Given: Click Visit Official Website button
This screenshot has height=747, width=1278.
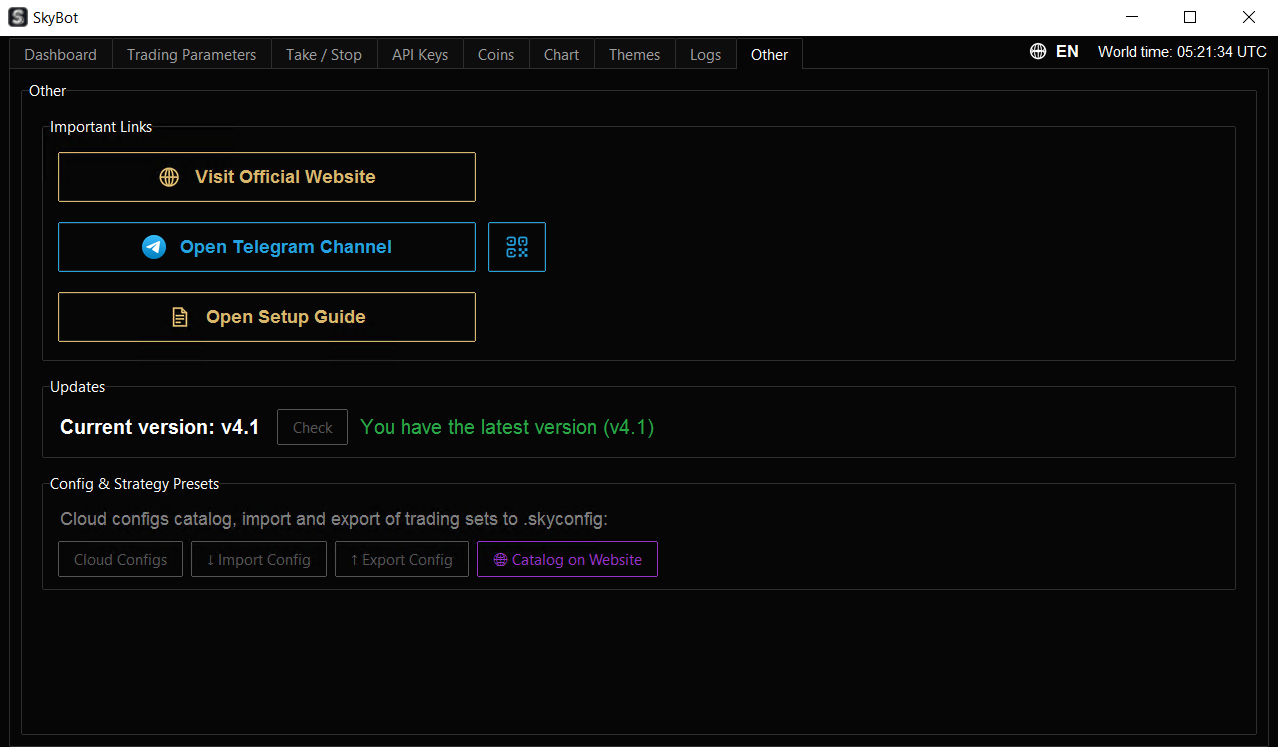Looking at the screenshot, I should [267, 177].
